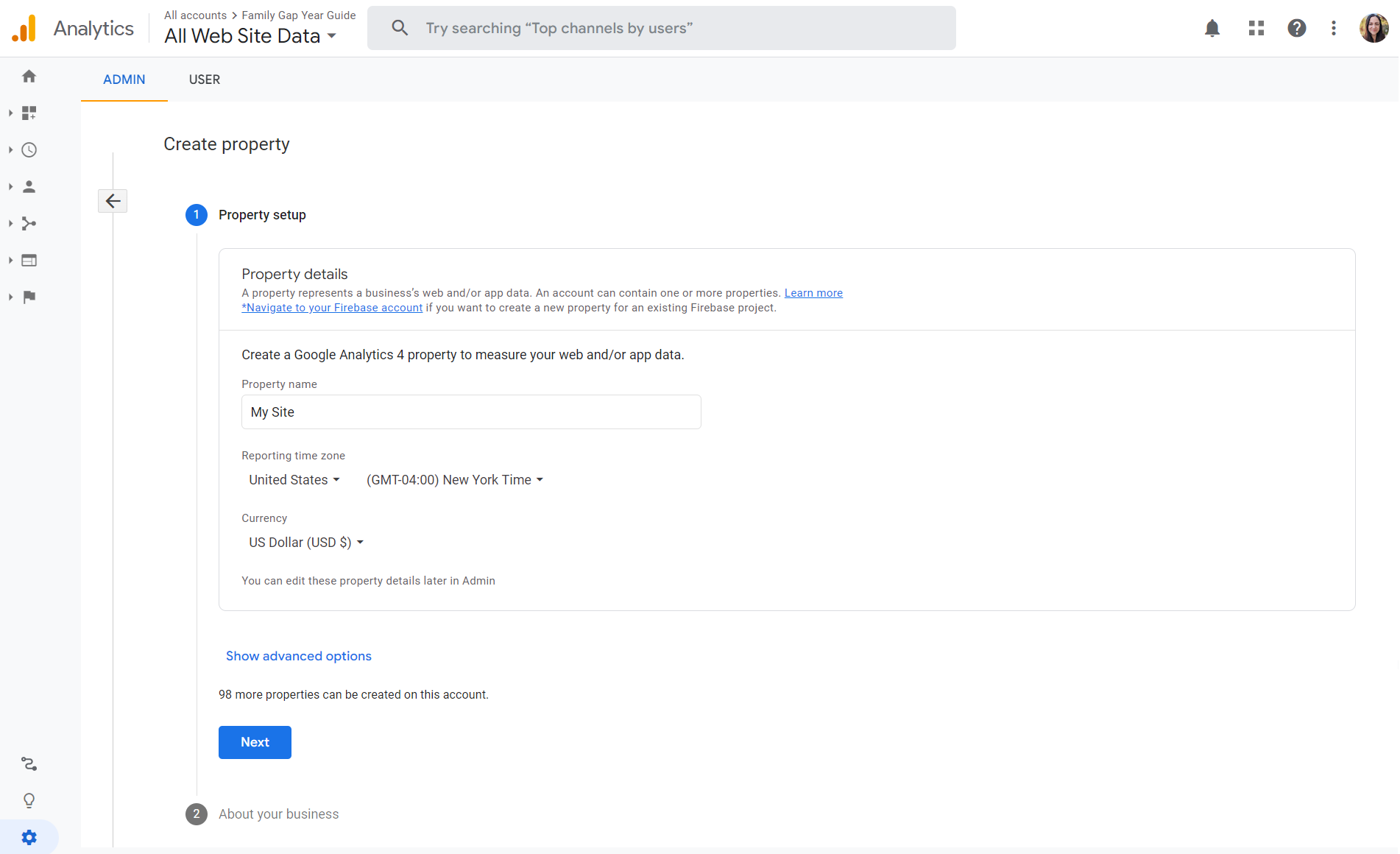Open the Discover lightbulb icon
1400x854 pixels.
(x=29, y=801)
